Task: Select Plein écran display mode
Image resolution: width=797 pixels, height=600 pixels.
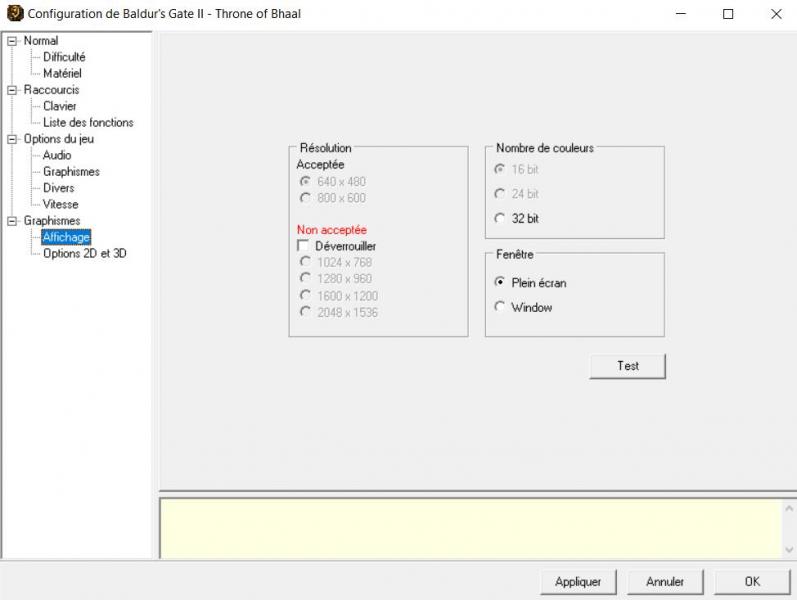Action: [x=531, y=283]
